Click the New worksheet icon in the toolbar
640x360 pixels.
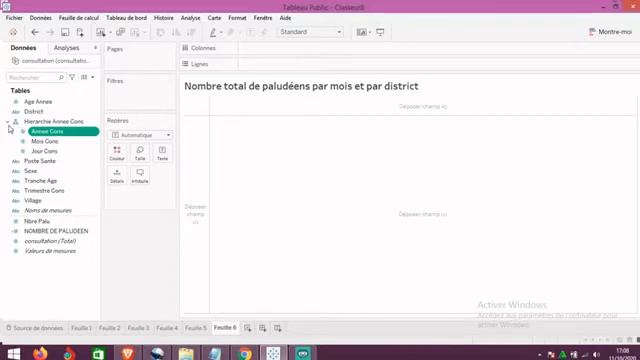tap(101, 32)
